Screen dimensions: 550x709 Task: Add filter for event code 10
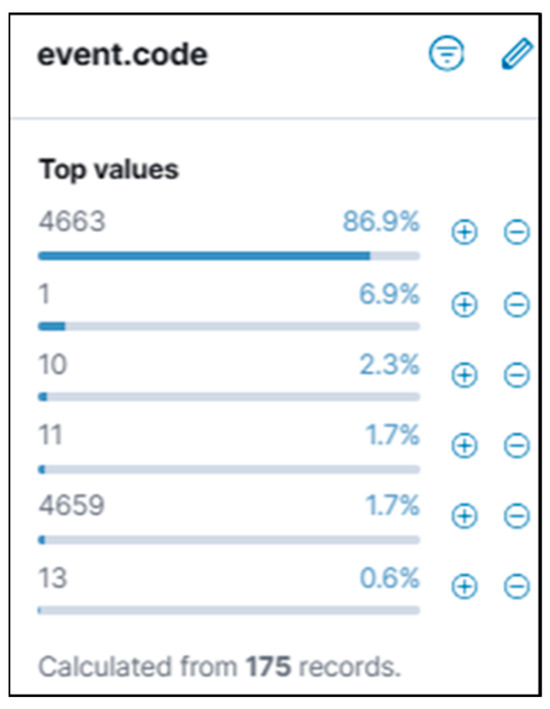point(465,375)
